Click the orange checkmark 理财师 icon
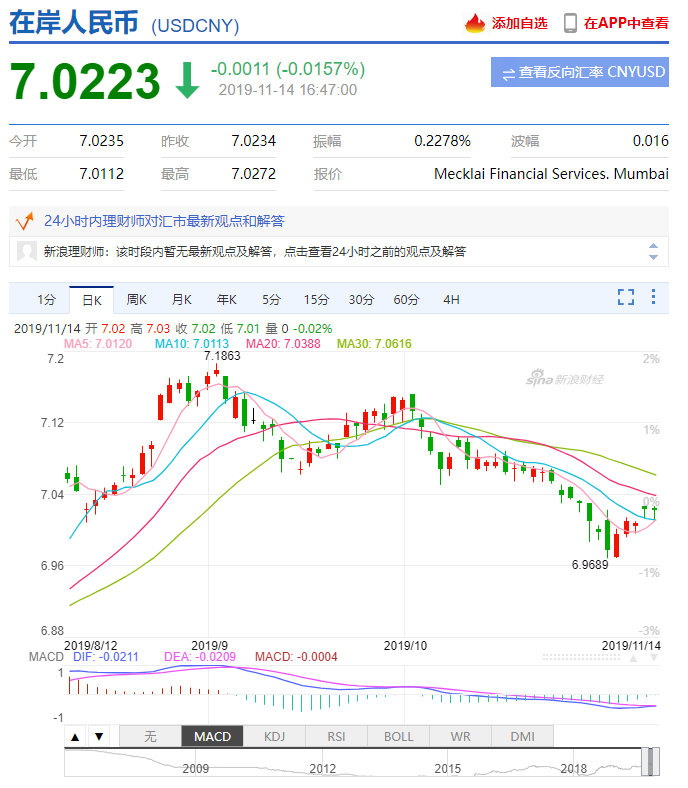This screenshot has height=788, width=688. (x=25, y=220)
